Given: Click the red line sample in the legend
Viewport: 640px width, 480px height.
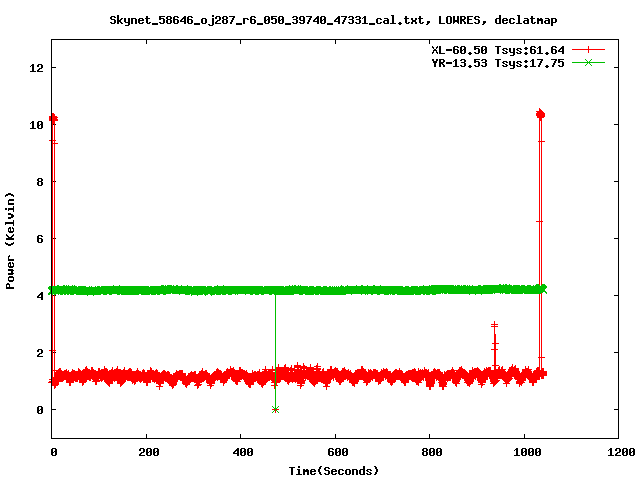Looking at the screenshot, I should point(588,50).
